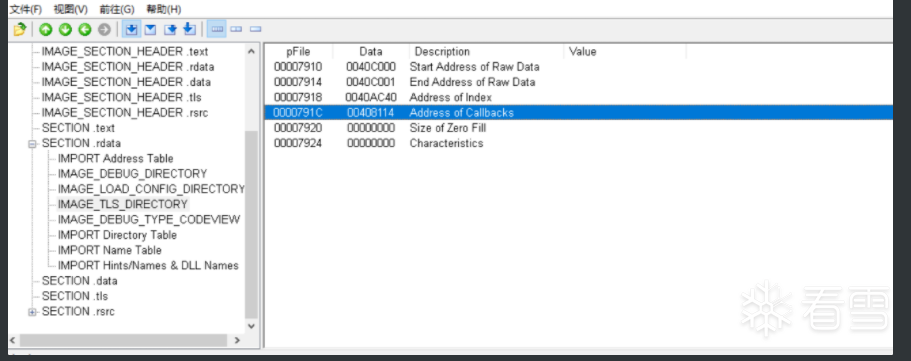Click the Data column header
The height and width of the screenshot is (361, 911).
click(x=371, y=52)
